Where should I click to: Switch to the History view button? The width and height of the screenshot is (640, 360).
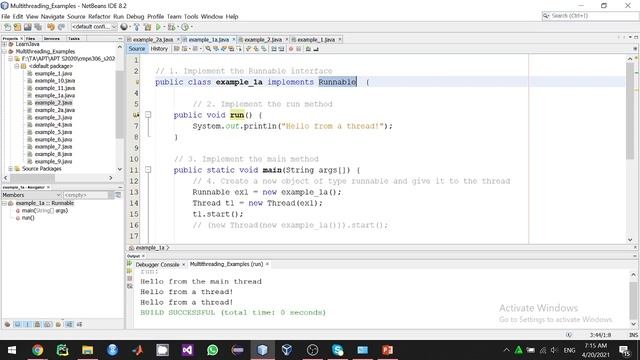[x=159, y=49]
